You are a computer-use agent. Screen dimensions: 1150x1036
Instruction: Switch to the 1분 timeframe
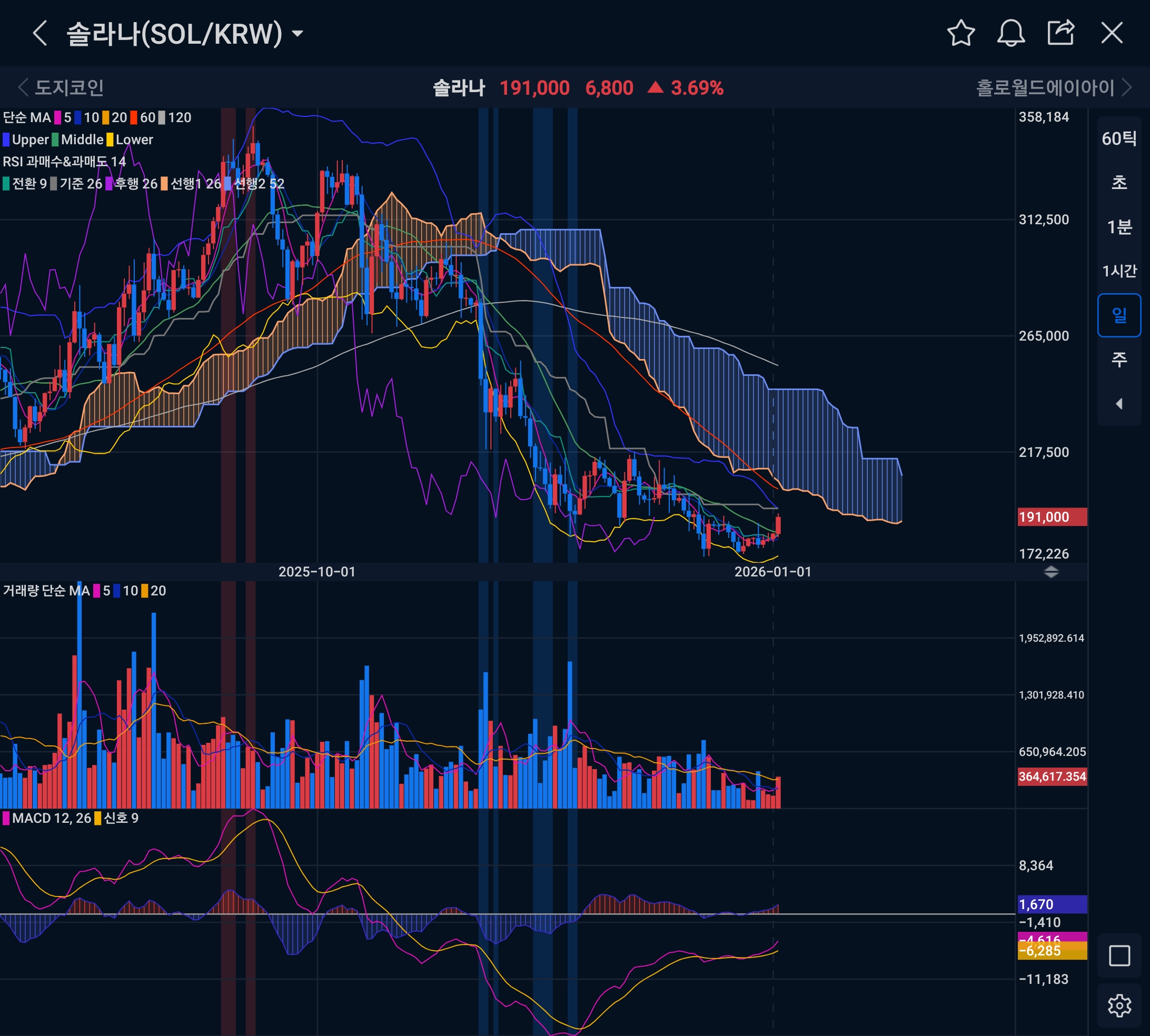click(x=1119, y=227)
